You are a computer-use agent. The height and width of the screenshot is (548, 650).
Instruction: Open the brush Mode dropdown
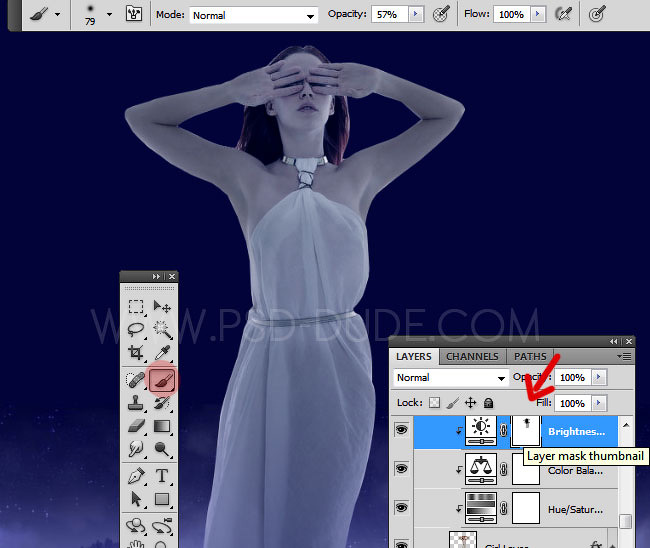click(310, 16)
